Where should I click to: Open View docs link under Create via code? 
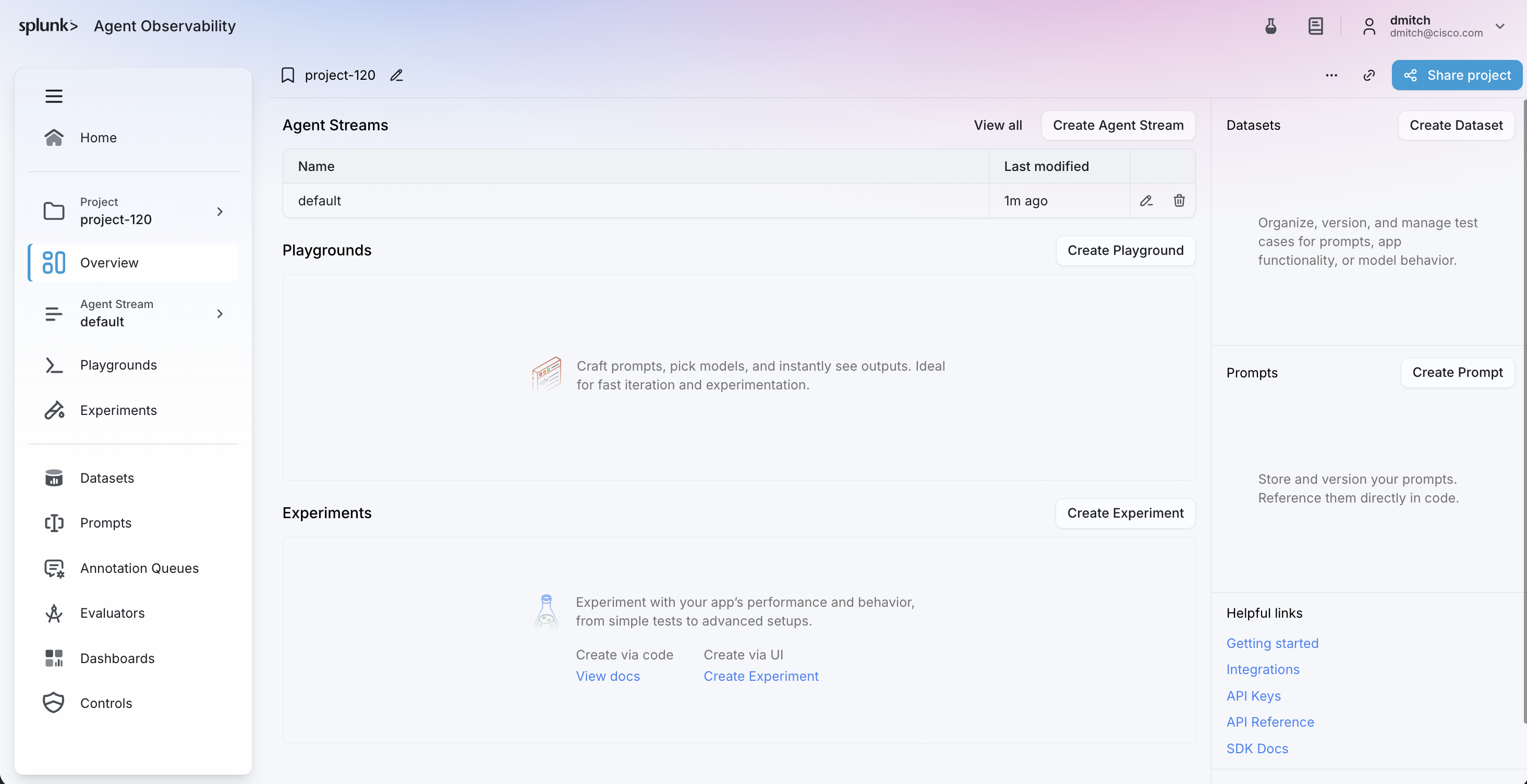coord(608,676)
